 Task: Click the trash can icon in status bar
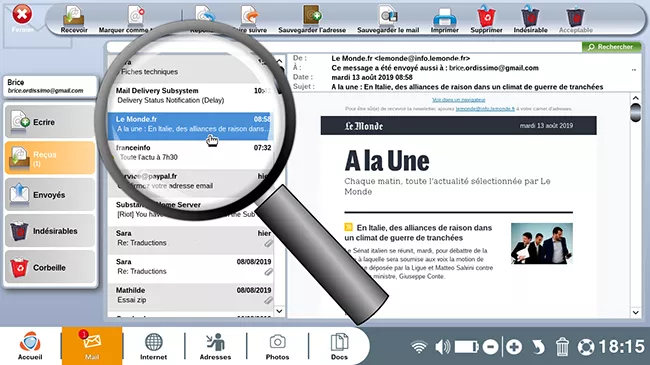tap(562, 347)
